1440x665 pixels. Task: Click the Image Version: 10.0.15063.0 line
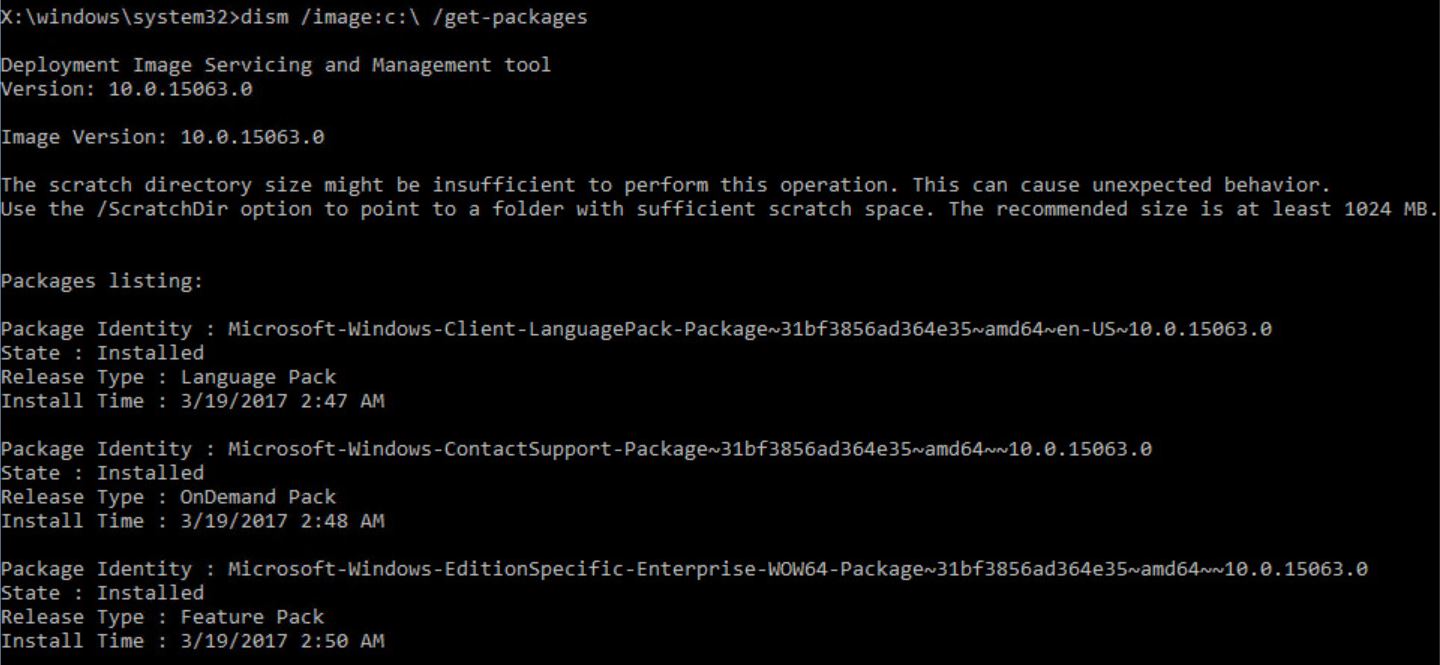coord(162,137)
